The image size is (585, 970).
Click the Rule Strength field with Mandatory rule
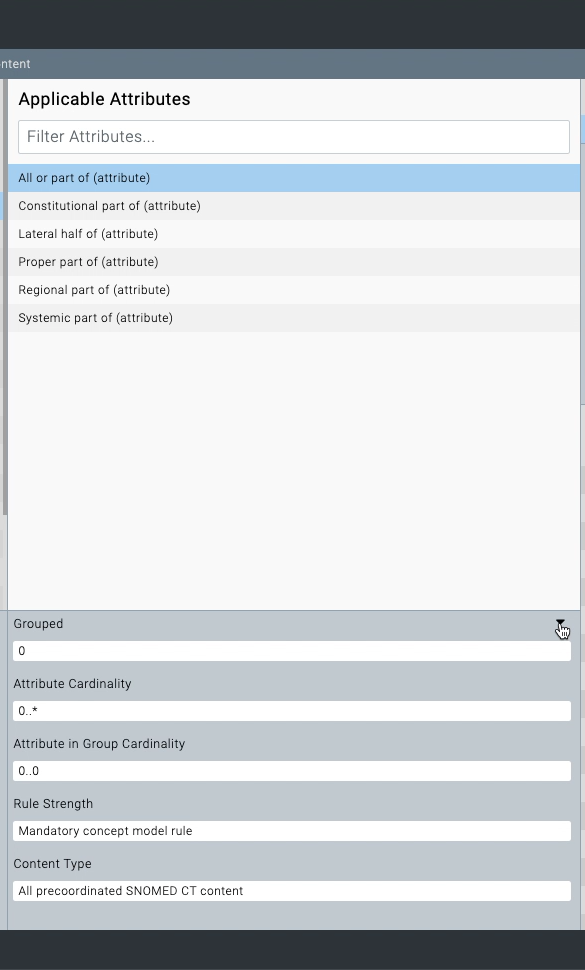[x=292, y=831]
